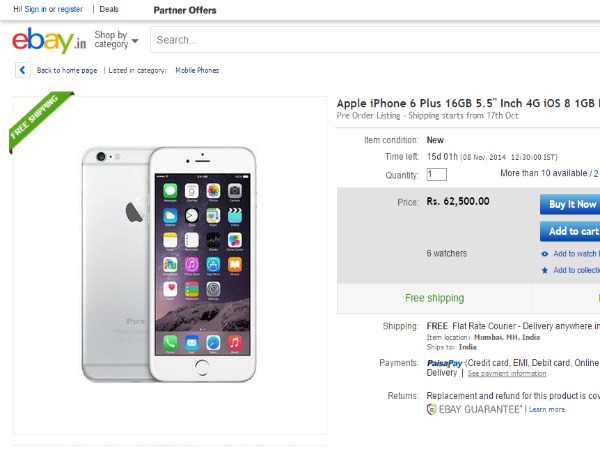The image size is (600, 450).
Task: Click the eye icon for Add to watch list
Action: tap(545, 254)
